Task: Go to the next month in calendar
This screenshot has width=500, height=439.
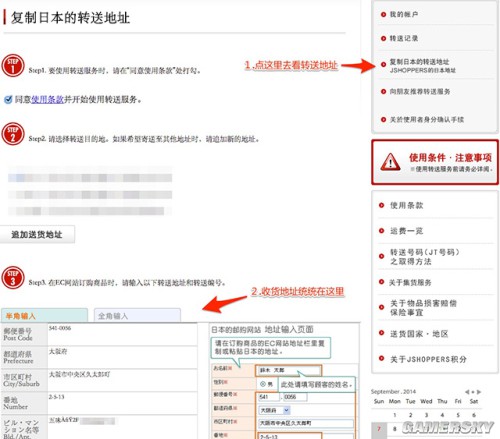Action: 479,392
